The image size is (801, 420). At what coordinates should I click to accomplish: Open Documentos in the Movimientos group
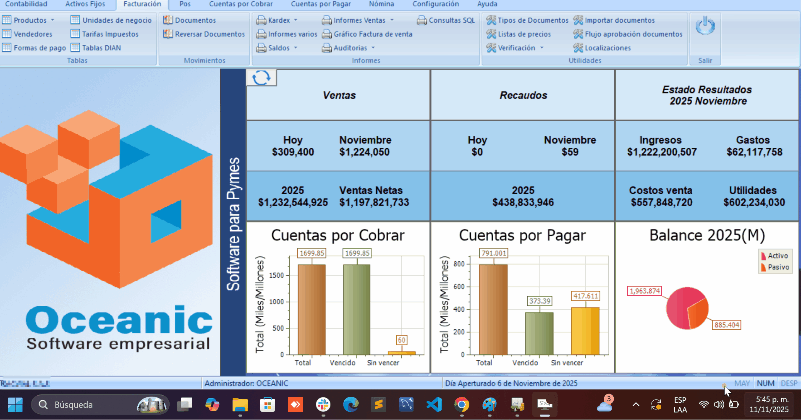coord(195,20)
